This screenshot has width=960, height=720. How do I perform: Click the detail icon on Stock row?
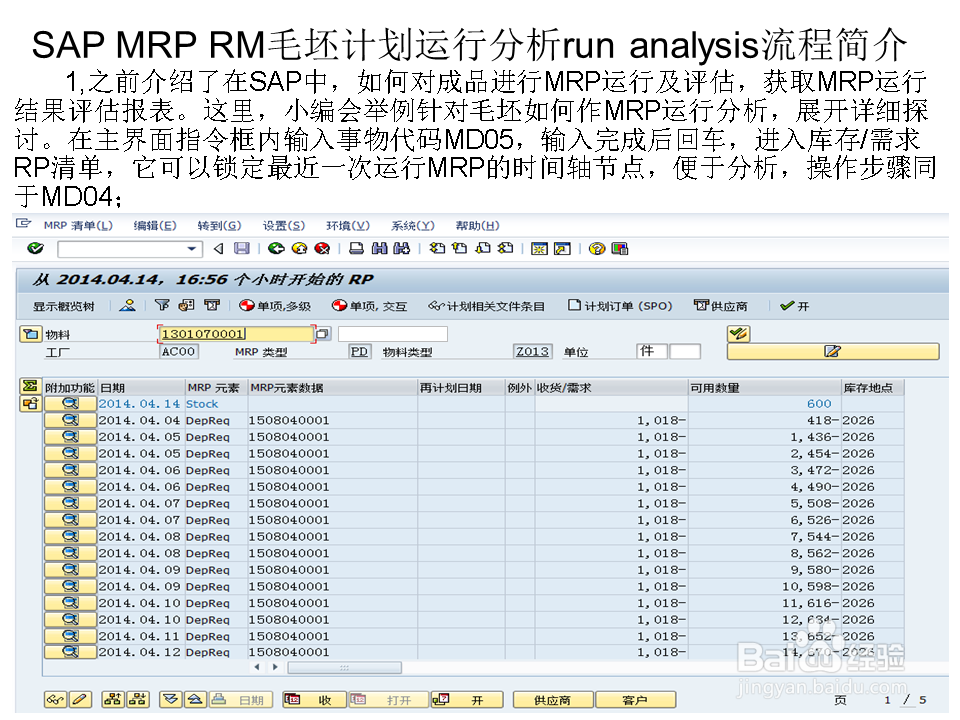(70, 403)
